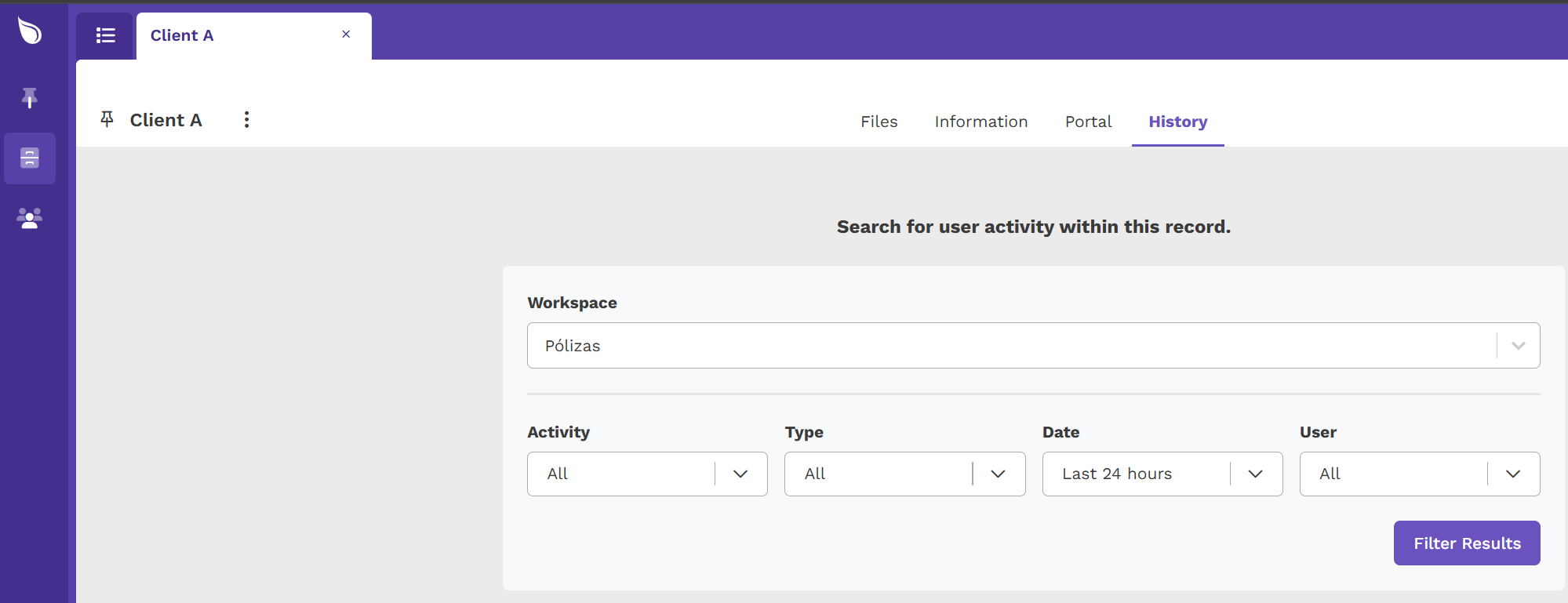1568x603 pixels.
Task: Click the Type field label
Action: tap(804, 432)
